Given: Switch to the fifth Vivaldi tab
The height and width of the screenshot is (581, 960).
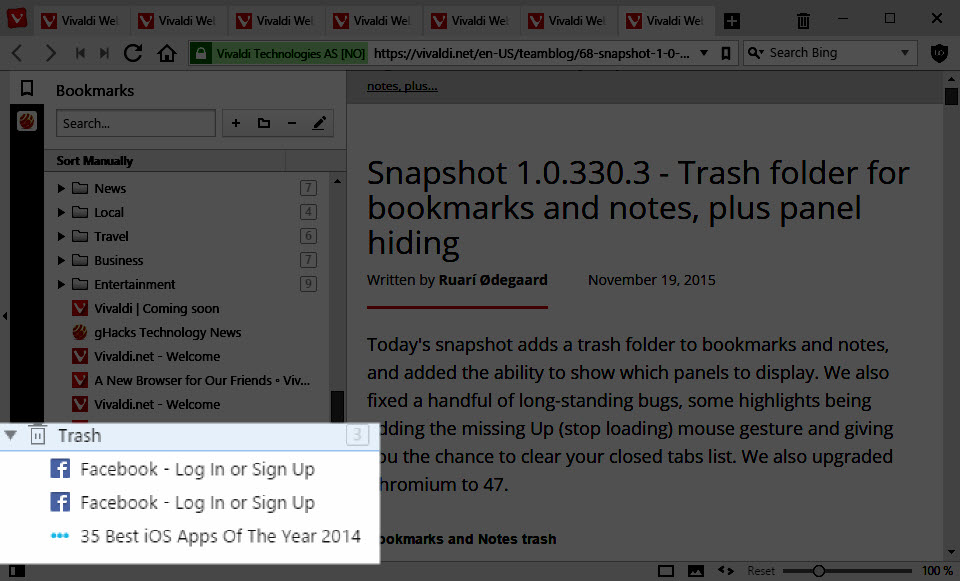Looking at the screenshot, I should coord(470,21).
